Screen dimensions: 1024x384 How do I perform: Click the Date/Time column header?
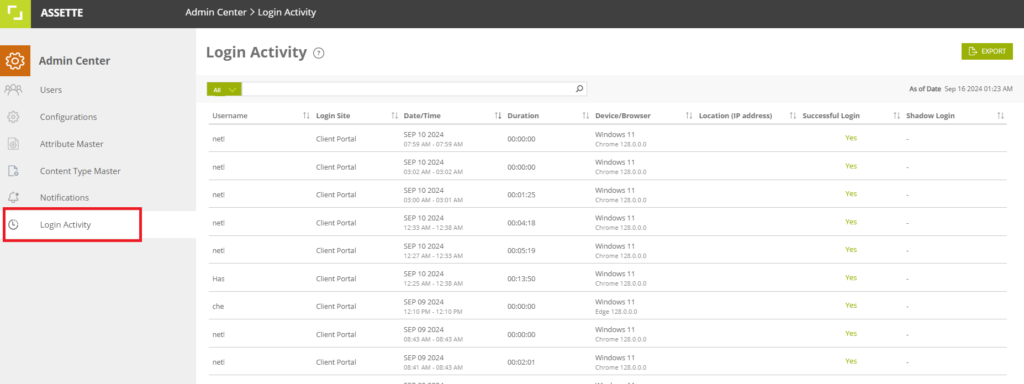422,116
